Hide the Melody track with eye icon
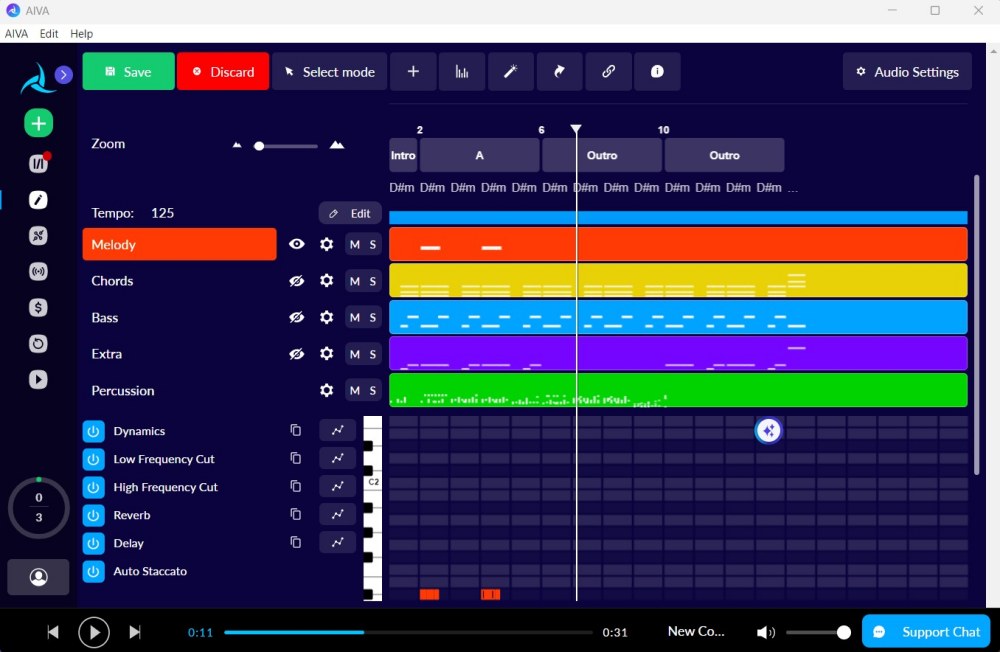The image size is (1000, 652). pos(297,244)
